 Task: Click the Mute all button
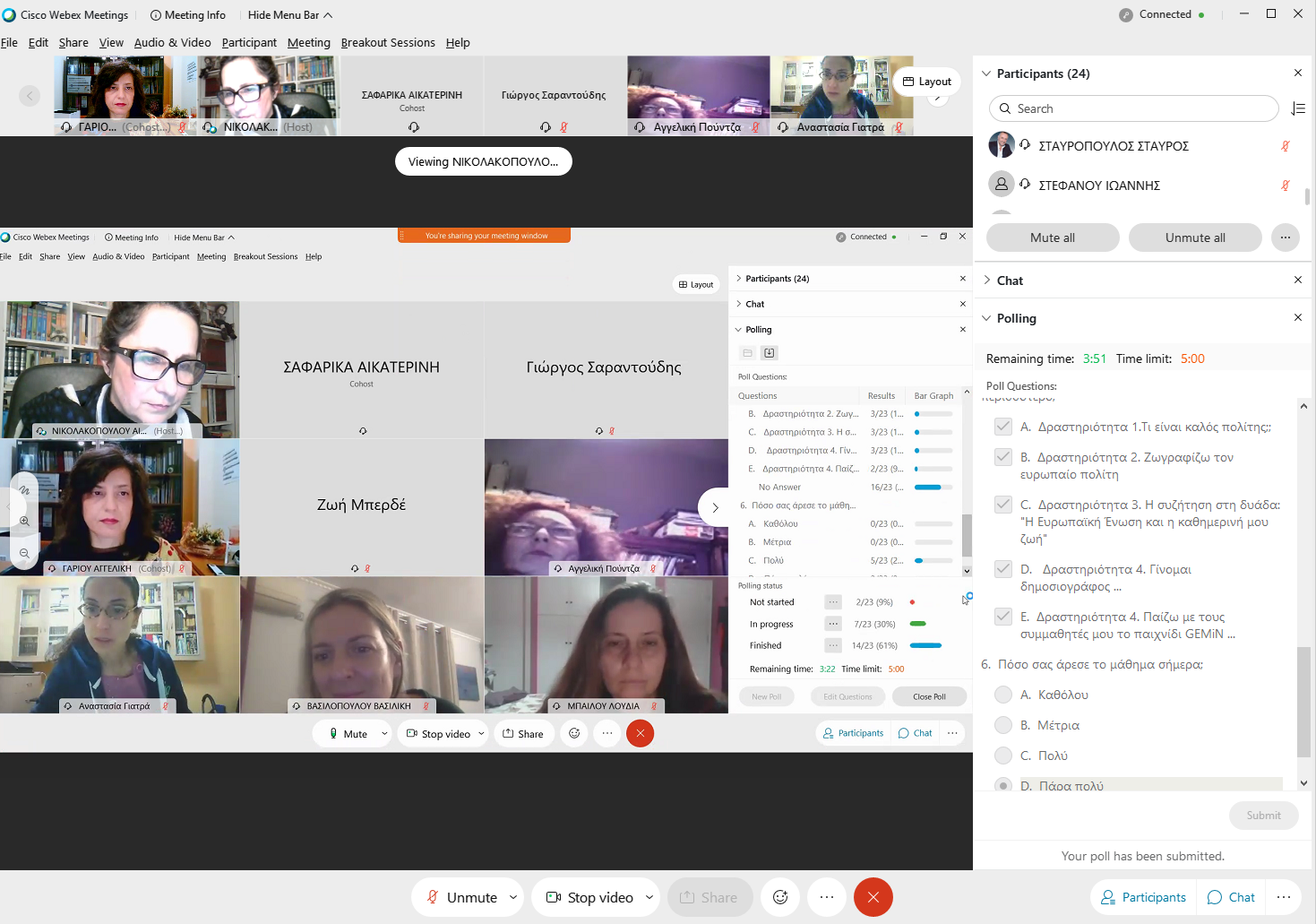tap(1052, 237)
